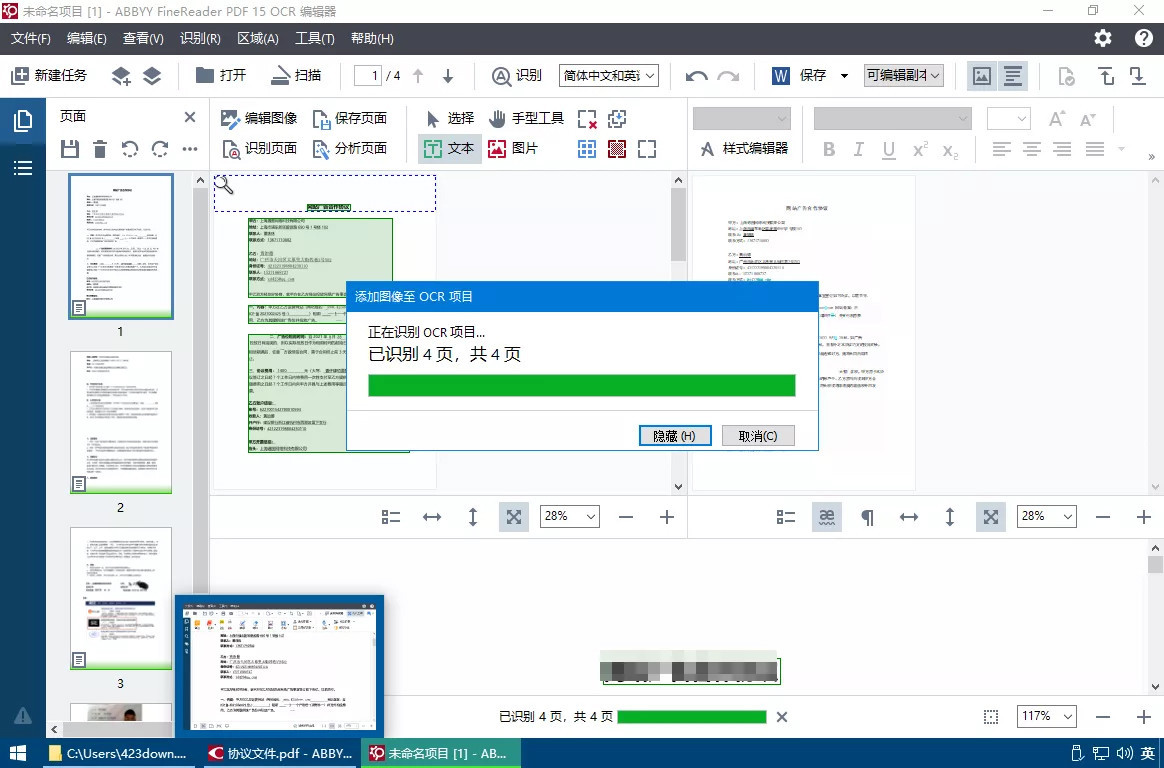The width and height of the screenshot is (1164, 768).
Task: Open the 可编辑副本 layout dropdown
Action: coord(903,76)
